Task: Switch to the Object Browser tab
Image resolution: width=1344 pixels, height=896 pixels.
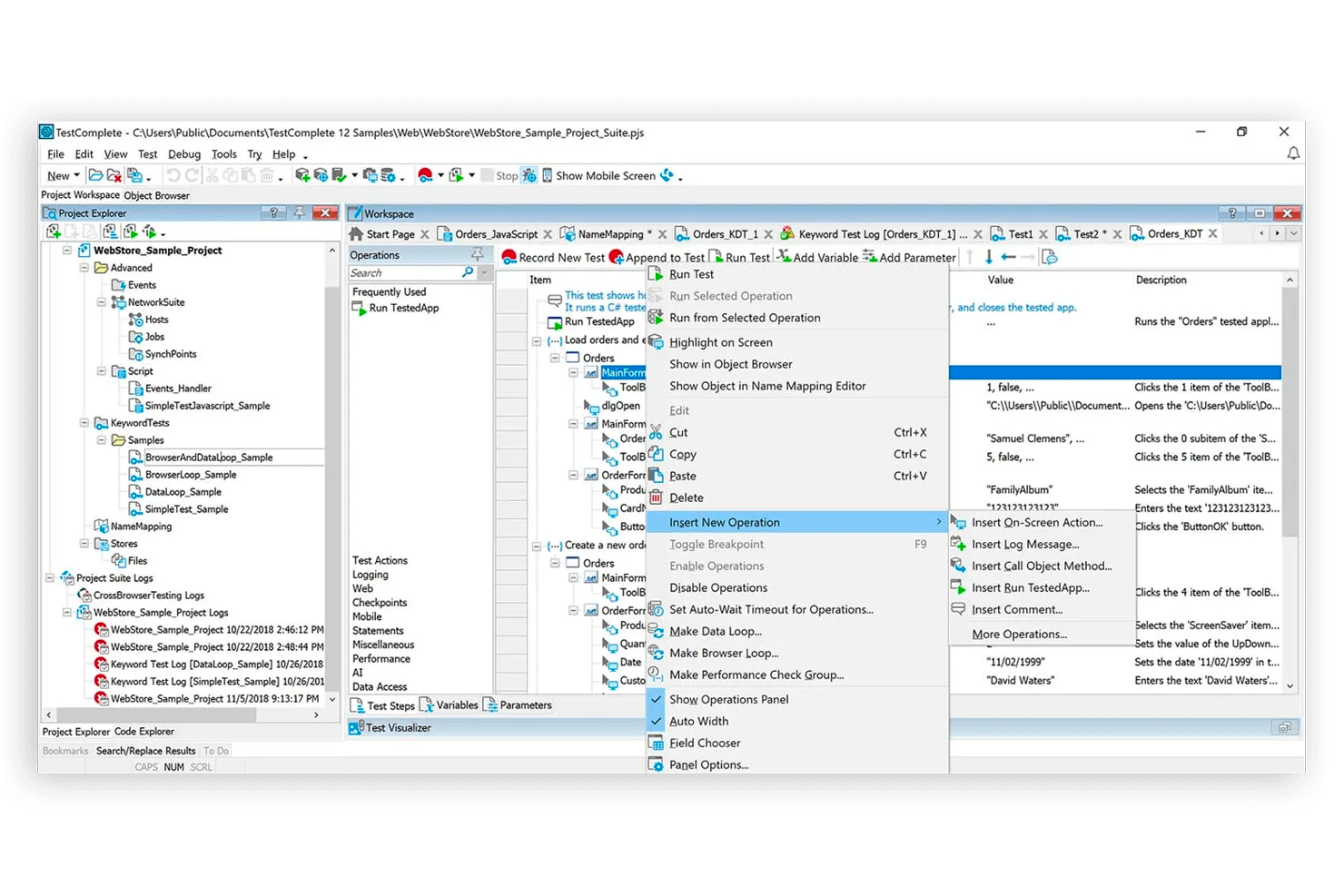Action: click(x=156, y=195)
